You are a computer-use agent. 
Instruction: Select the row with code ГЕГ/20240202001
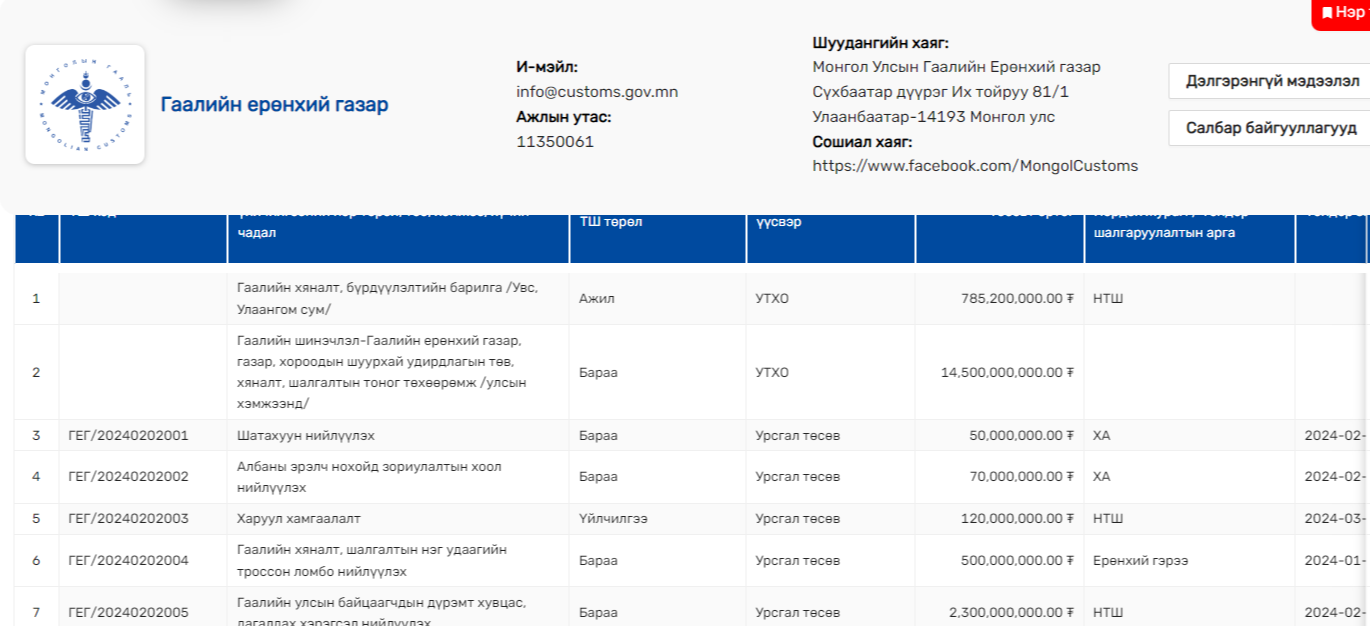coord(128,436)
